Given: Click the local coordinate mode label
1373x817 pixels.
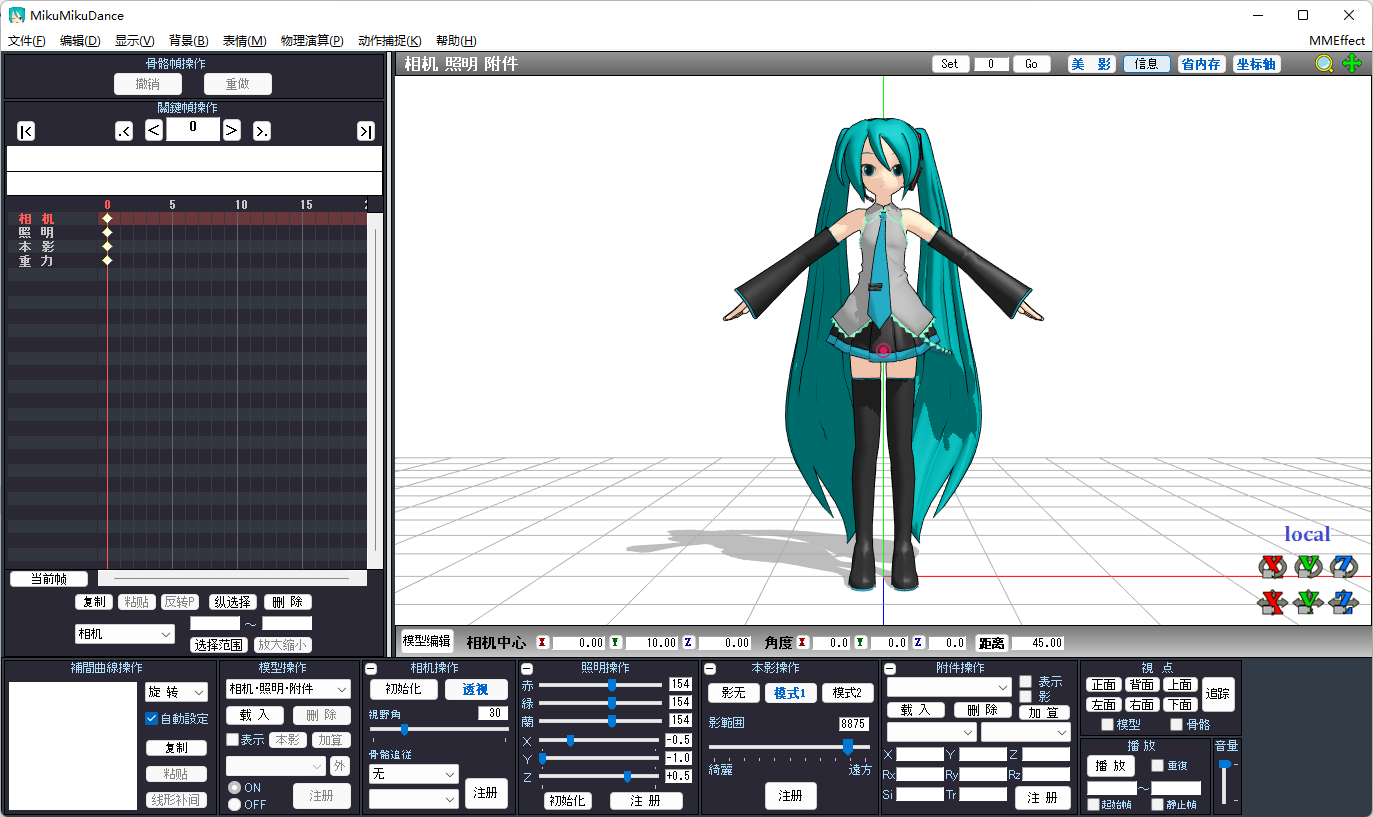Looking at the screenshot, I should point(1307,534).
